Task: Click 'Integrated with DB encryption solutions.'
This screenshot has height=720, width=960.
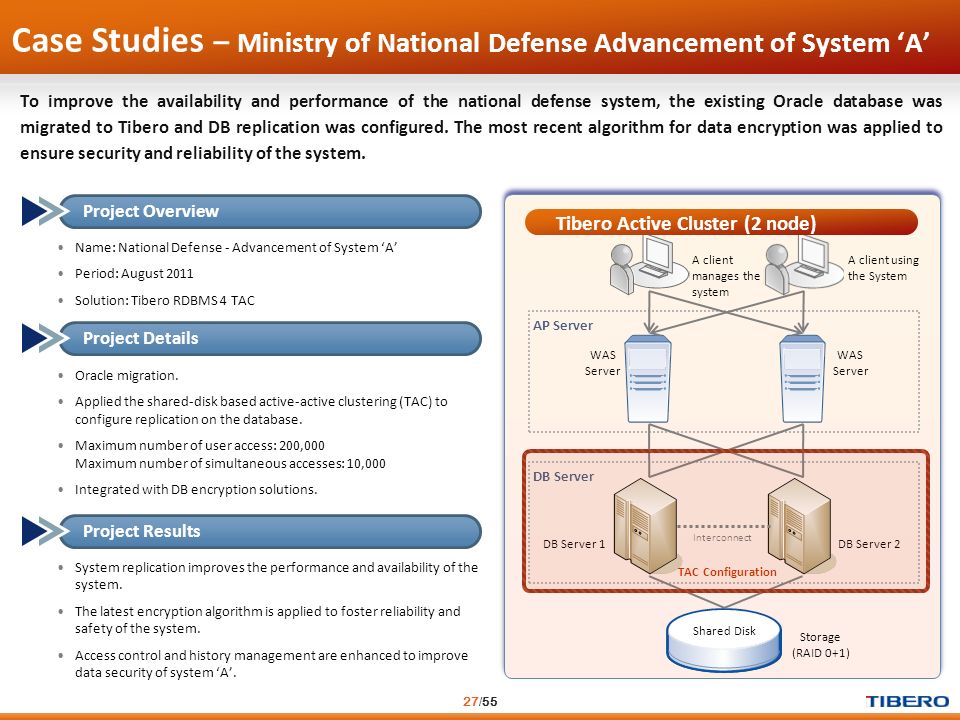Action: 196,489
